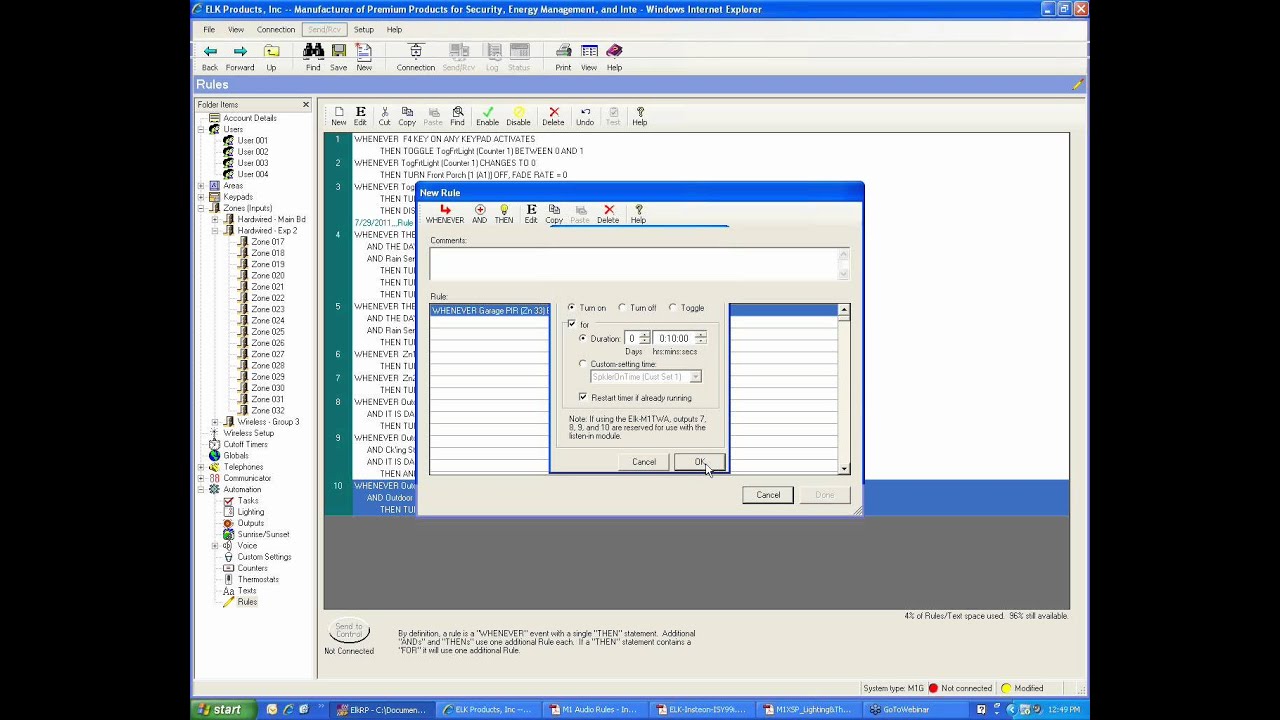Open the View menu

click(x=236, y=30)
